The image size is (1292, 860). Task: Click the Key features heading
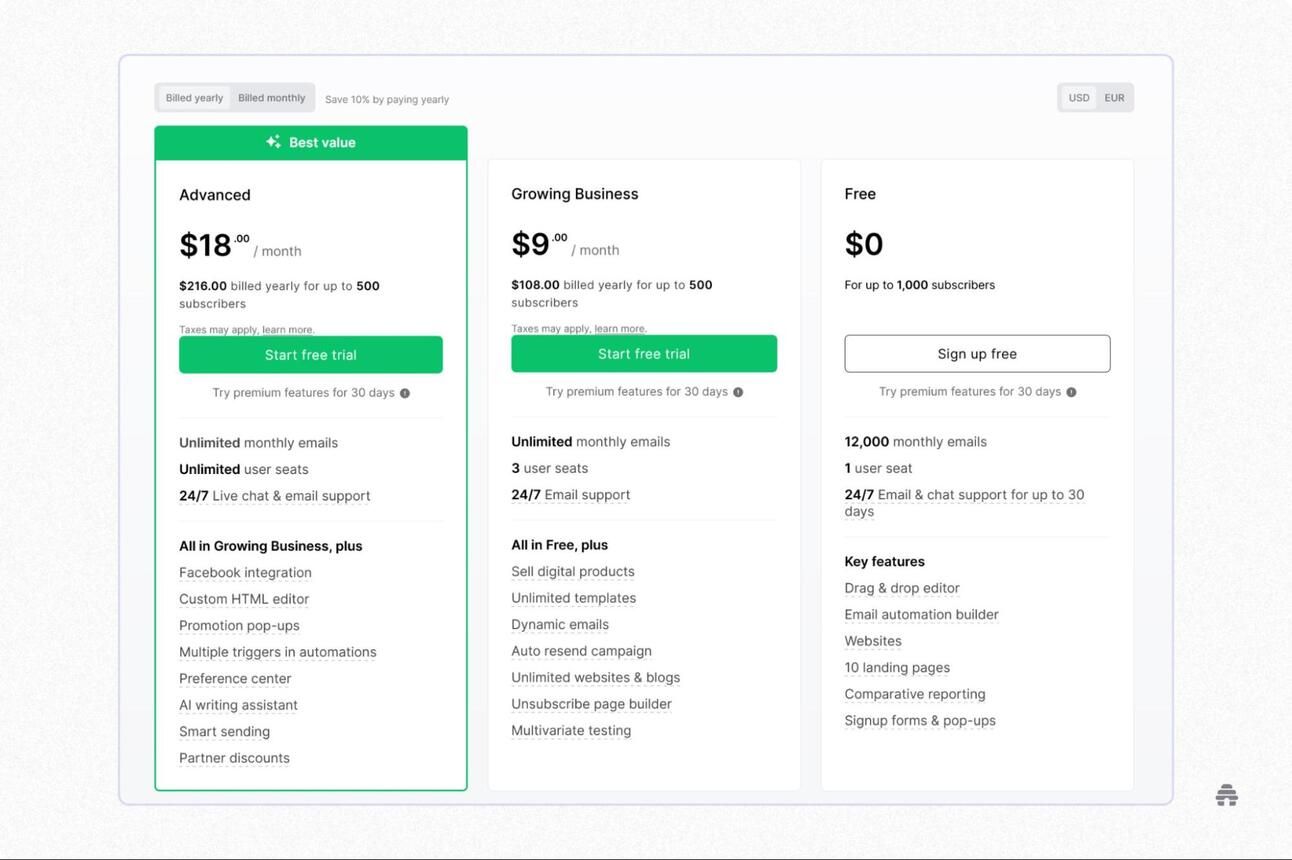[885, 562]
